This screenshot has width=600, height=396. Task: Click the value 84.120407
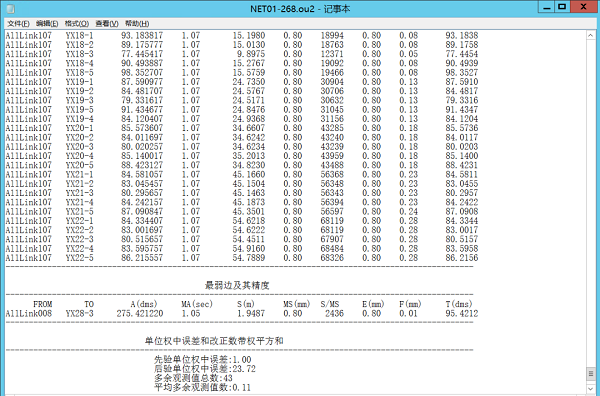pos(142,119)
